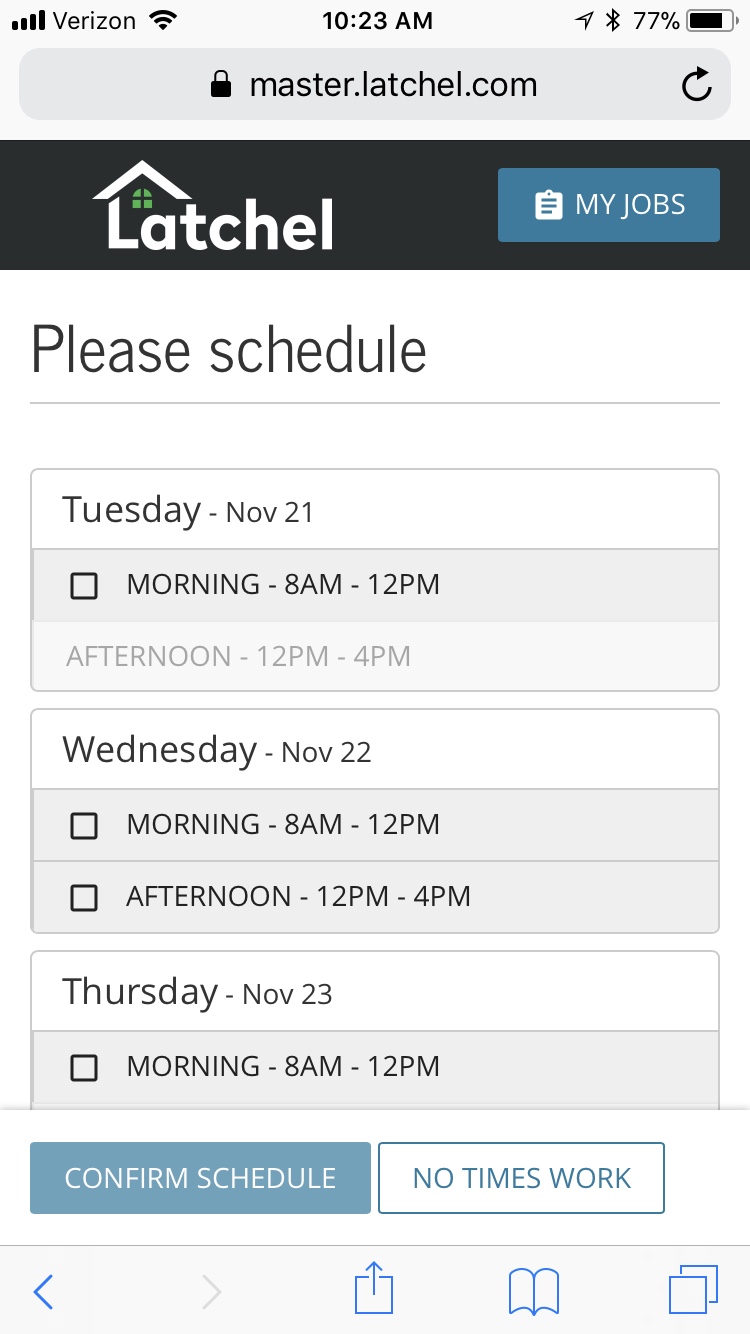Viewport: 750px width, 1334px height.
Task: Reload the page with refresh icon
Action: [x=696, y=86]
